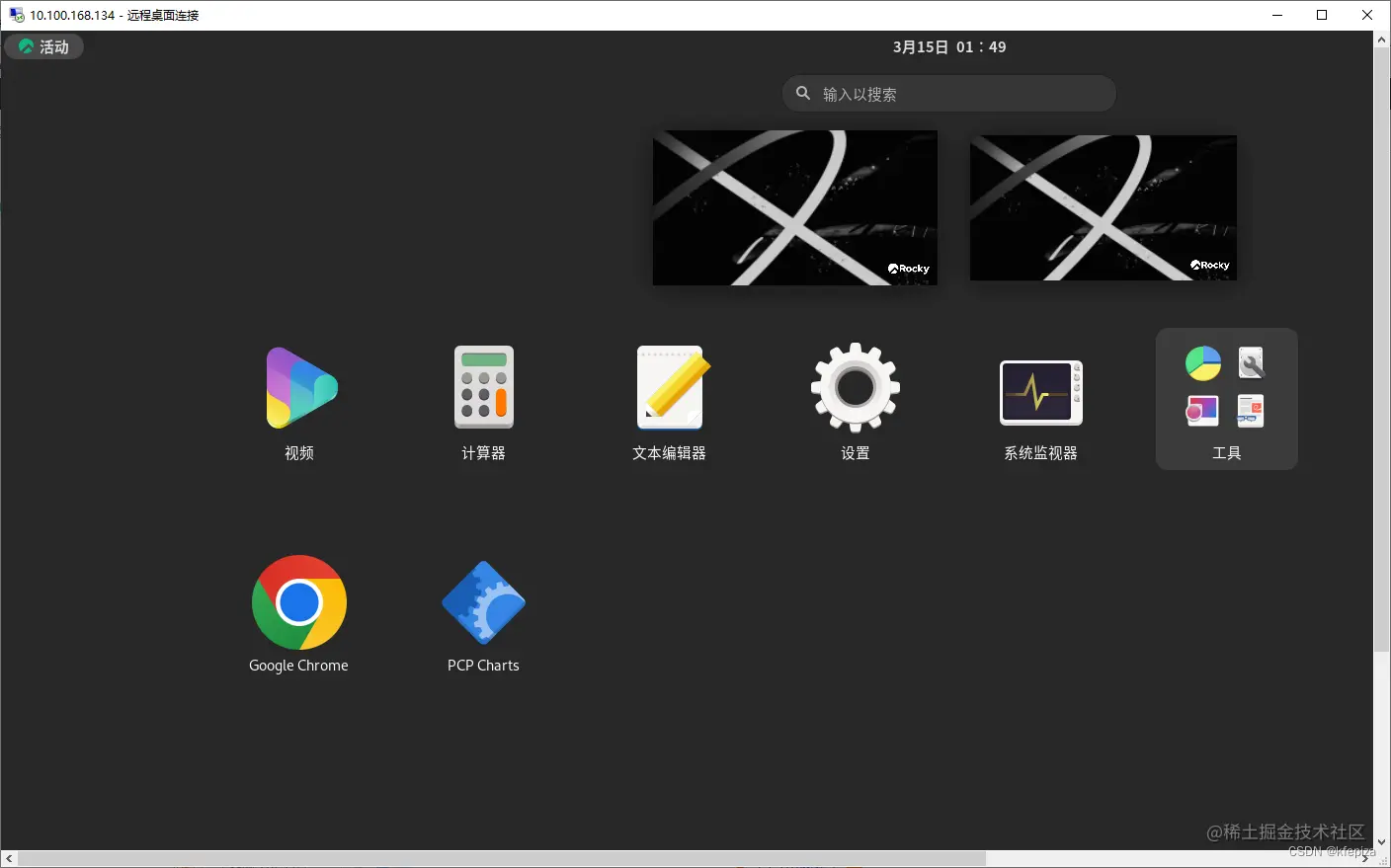Viewport: 1391px width, 868px height.
Task: Click the 工具 folder label
Action: point(1226,453)
